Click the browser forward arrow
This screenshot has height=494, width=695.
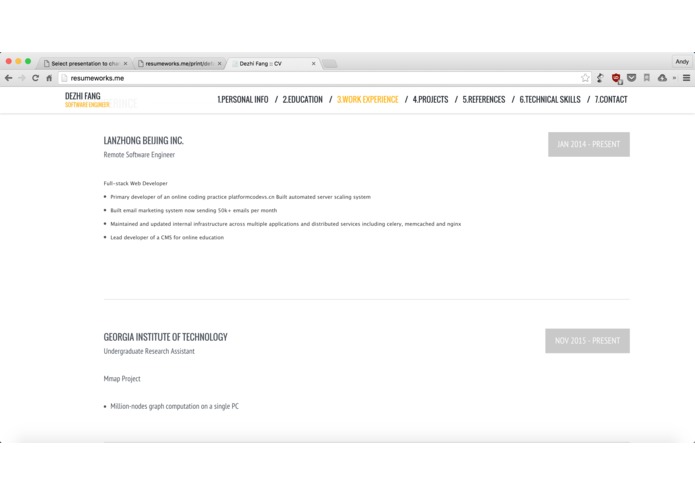(22, 78)
